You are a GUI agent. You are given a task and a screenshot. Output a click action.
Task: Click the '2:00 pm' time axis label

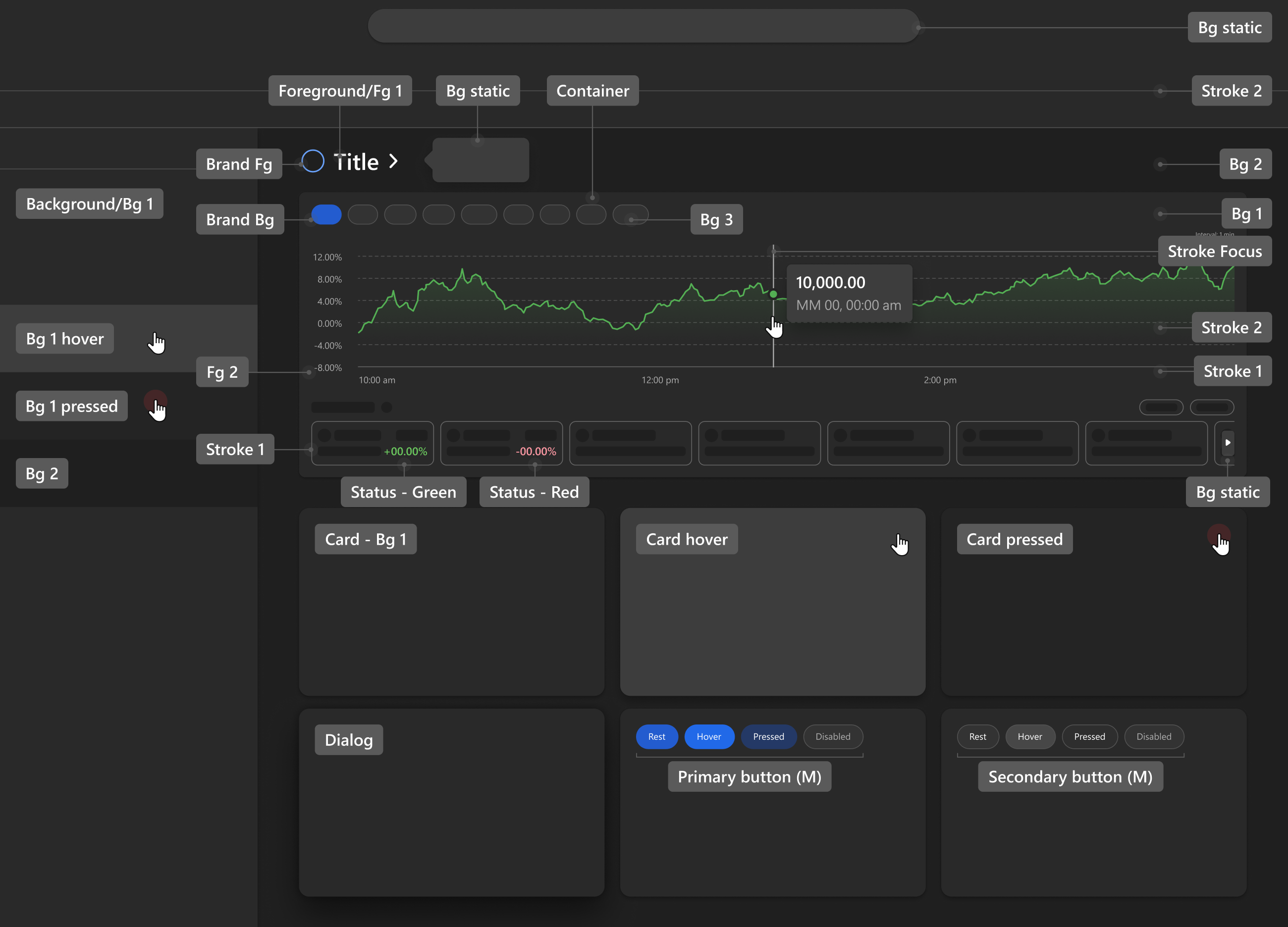coord(940,380)
